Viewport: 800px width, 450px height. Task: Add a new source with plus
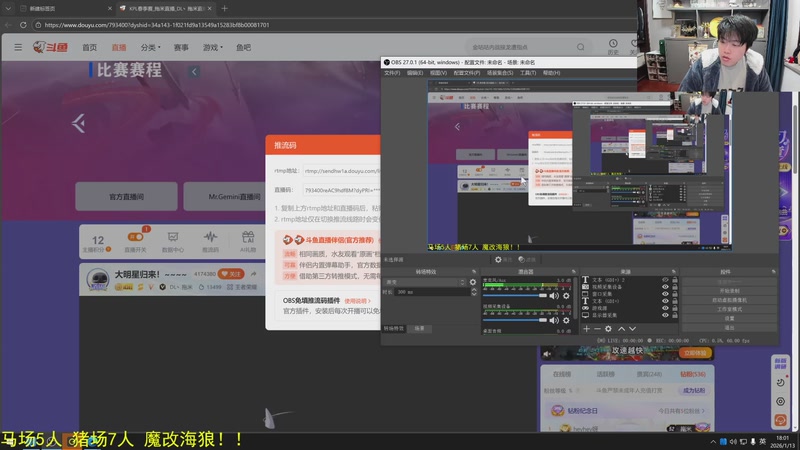[586, 329]
